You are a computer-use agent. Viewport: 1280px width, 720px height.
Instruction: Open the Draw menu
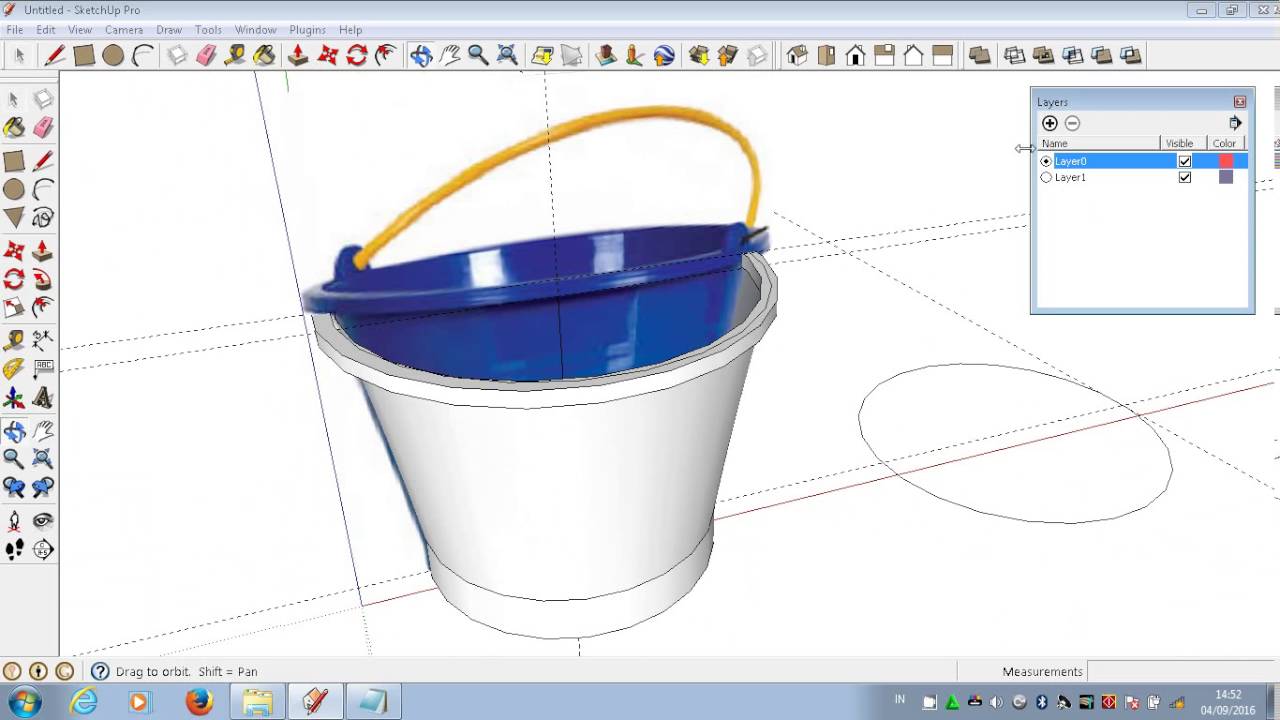169,30
